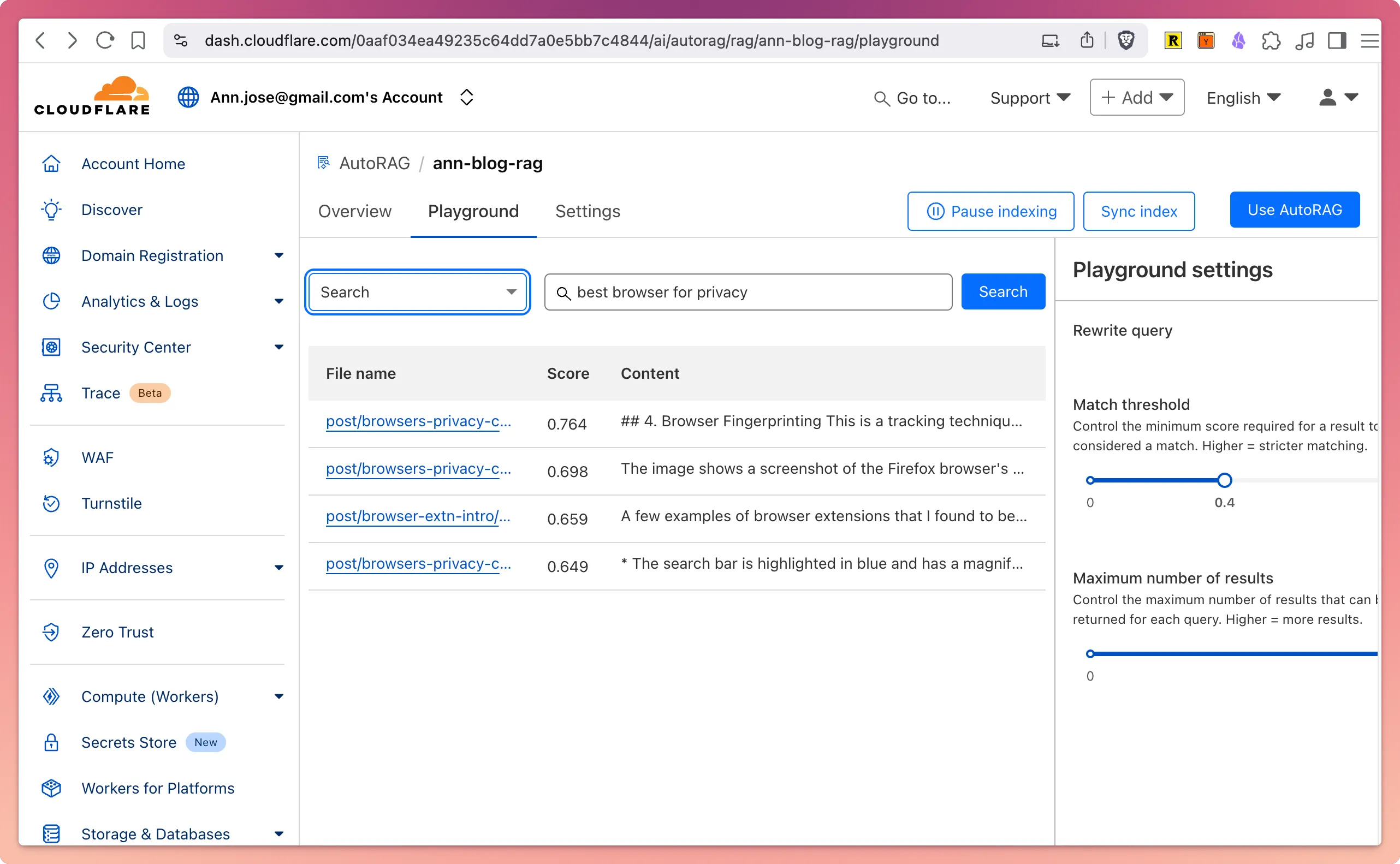Open the Search mode dropdown
The height and width of the screenshot is (864, 1400).
417,292
